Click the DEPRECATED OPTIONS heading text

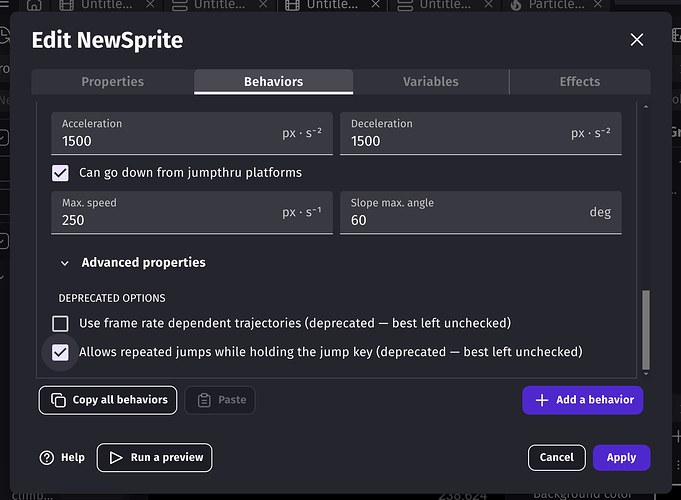tap(112, 298)
